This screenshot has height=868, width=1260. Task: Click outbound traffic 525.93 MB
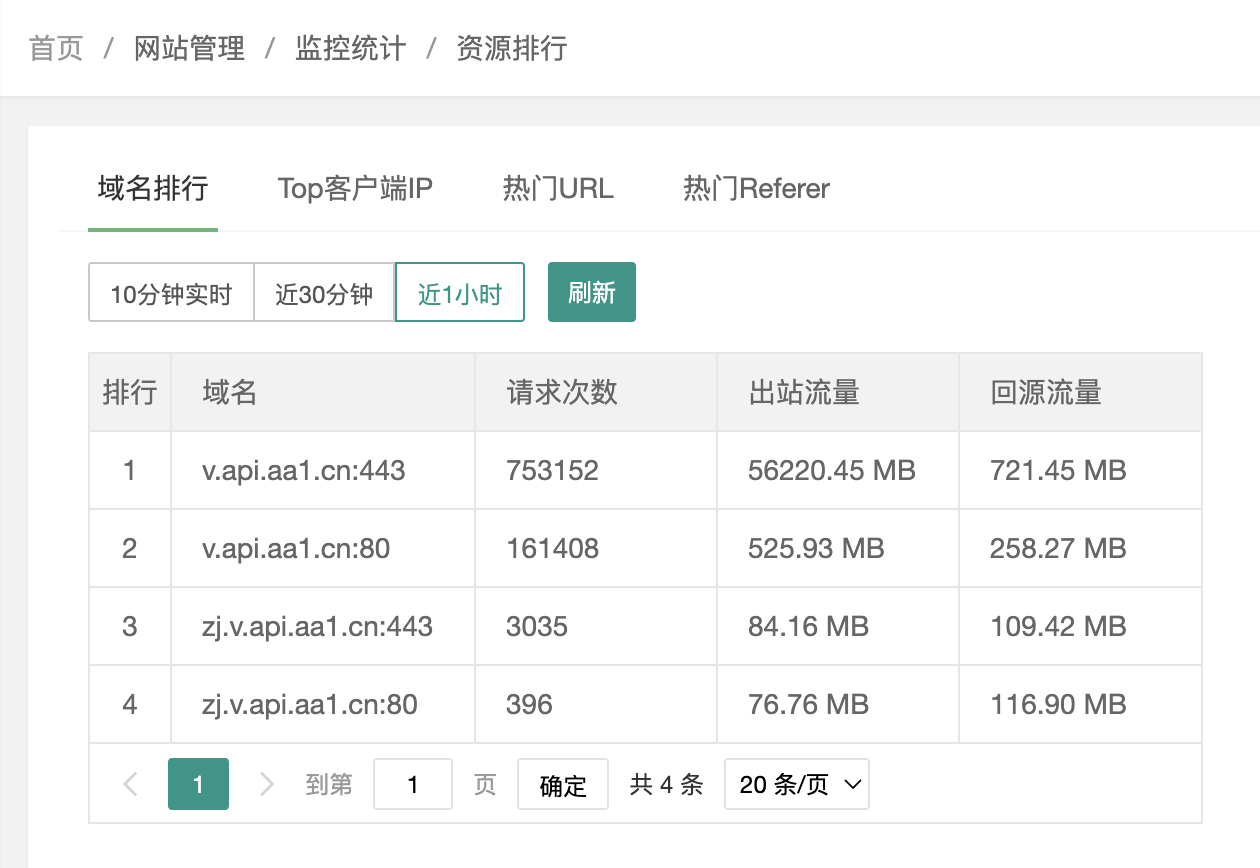click(x=816, y=548)
